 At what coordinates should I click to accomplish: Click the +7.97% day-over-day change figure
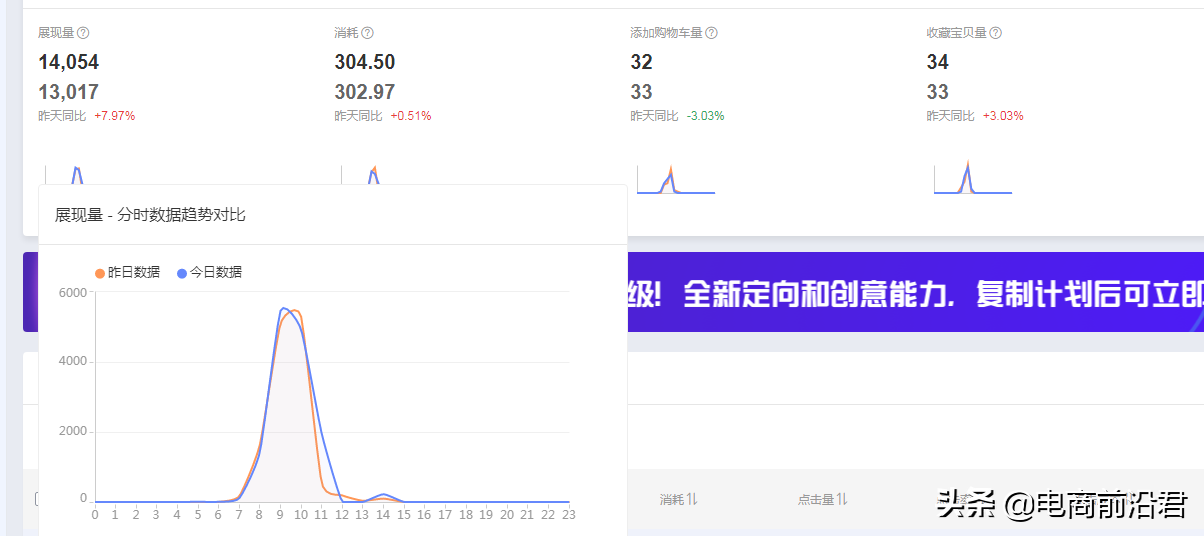coord(114,116)
